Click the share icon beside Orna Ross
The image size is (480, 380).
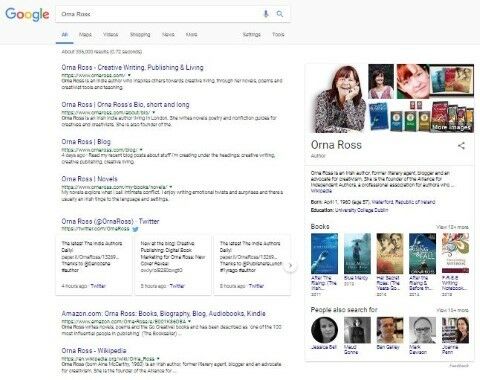pos(461,146)
